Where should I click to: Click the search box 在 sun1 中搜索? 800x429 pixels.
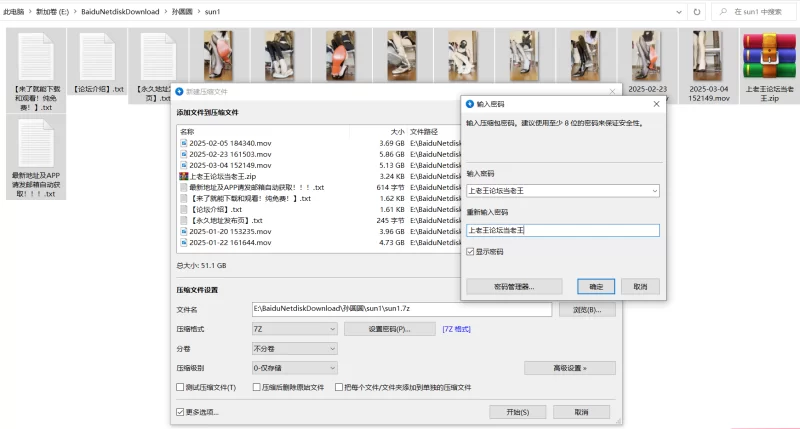[x=755, y=12]
